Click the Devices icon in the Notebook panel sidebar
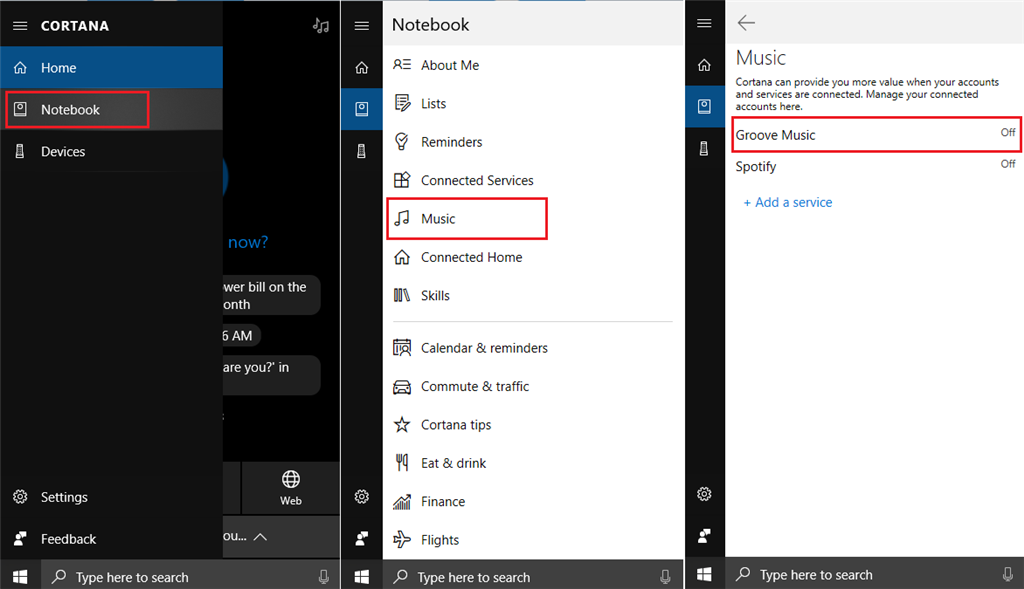This screenshot has width=1024, height=589. (x=362, y=151)
